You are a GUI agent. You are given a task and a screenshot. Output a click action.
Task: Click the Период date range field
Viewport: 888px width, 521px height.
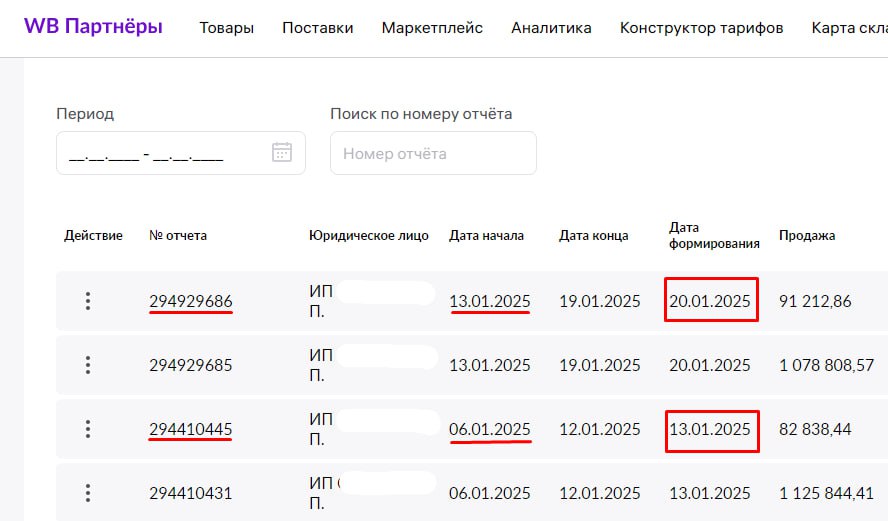click(x=160, y=153)
